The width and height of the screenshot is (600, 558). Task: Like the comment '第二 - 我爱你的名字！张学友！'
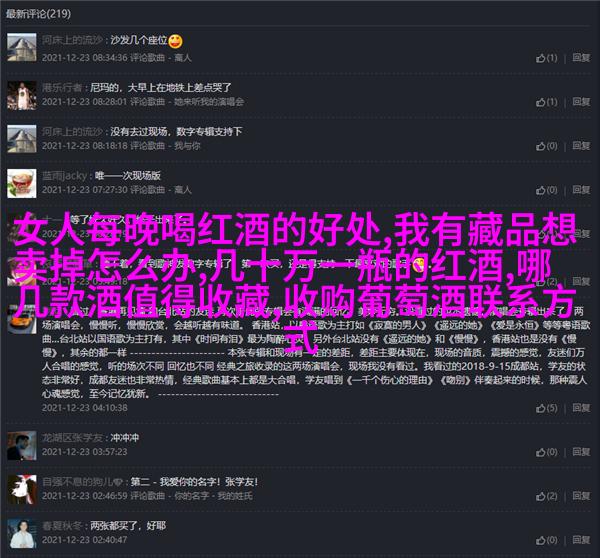546,496
